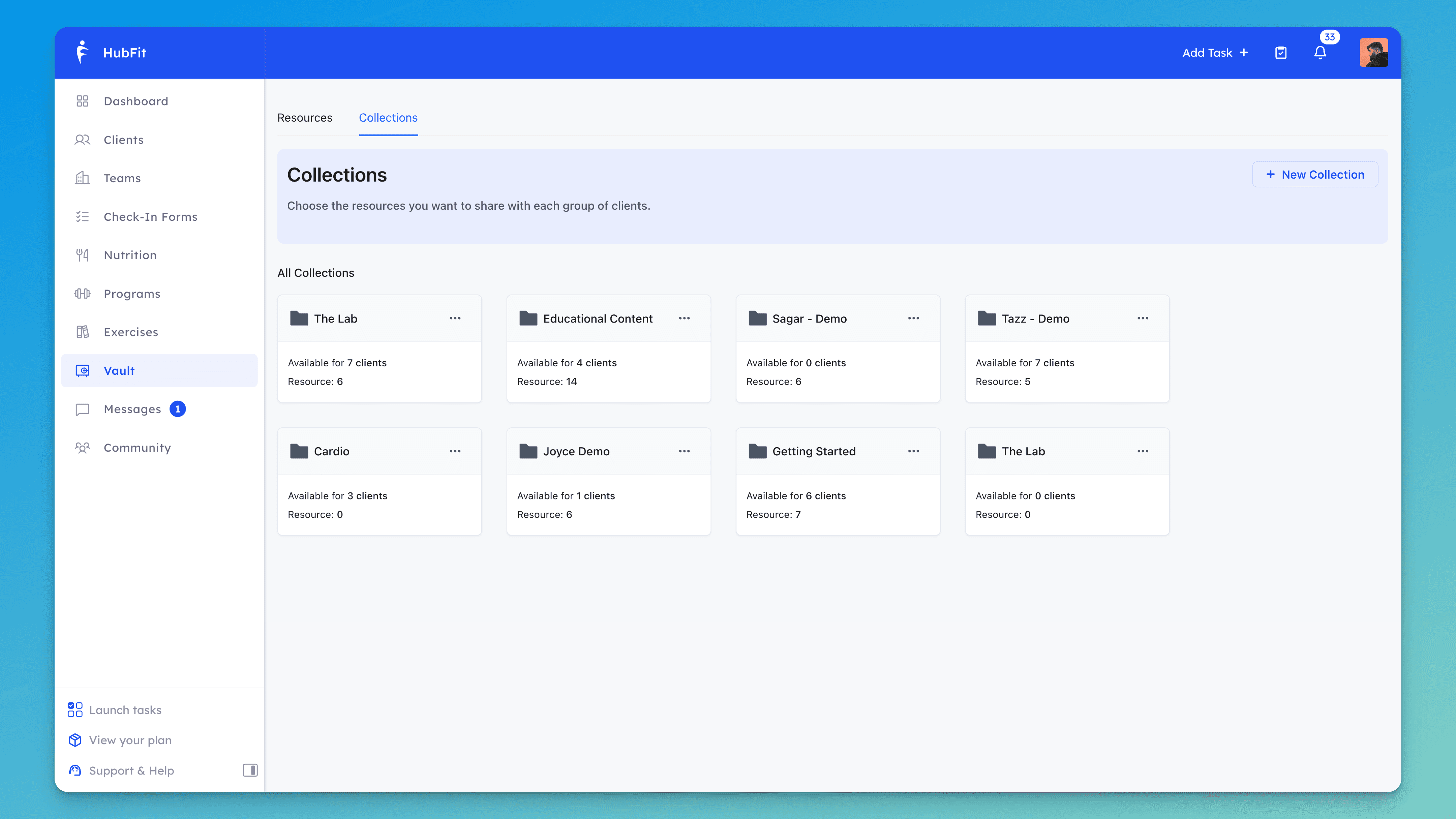Screen dimensions: 1456x819
Task: Click the New Collection button
Action: pos(1316,174)
